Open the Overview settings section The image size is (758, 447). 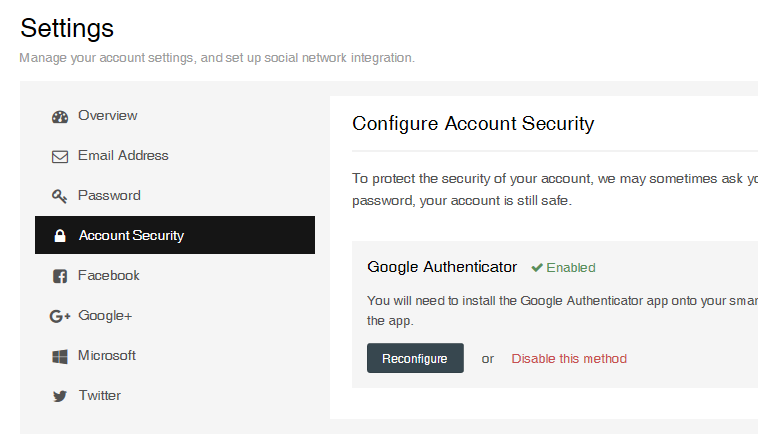pos(108,115)
